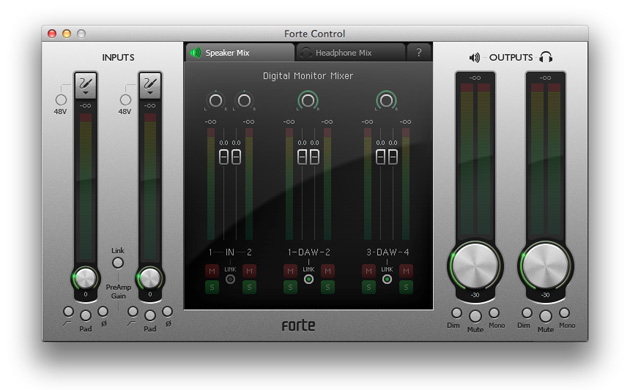Image resolution: width=630 pixels, height=390 pixels.
Task: Toggle Link for IN 1-2 channels
Action: (230, 279)
